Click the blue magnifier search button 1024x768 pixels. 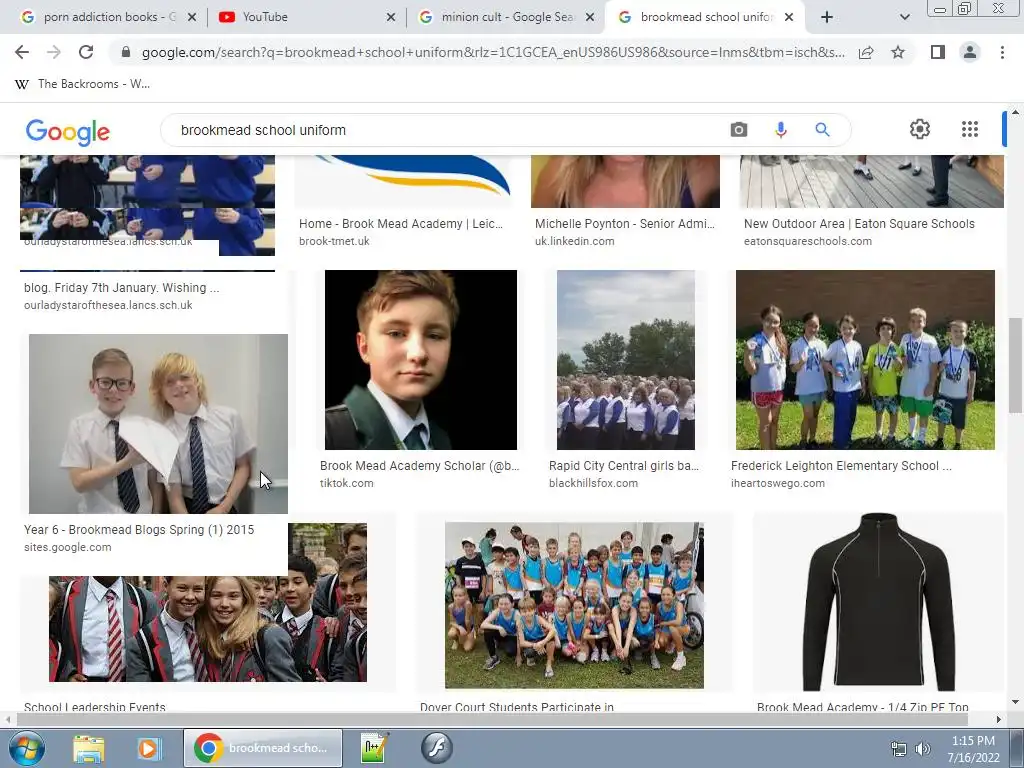(822, 130)
